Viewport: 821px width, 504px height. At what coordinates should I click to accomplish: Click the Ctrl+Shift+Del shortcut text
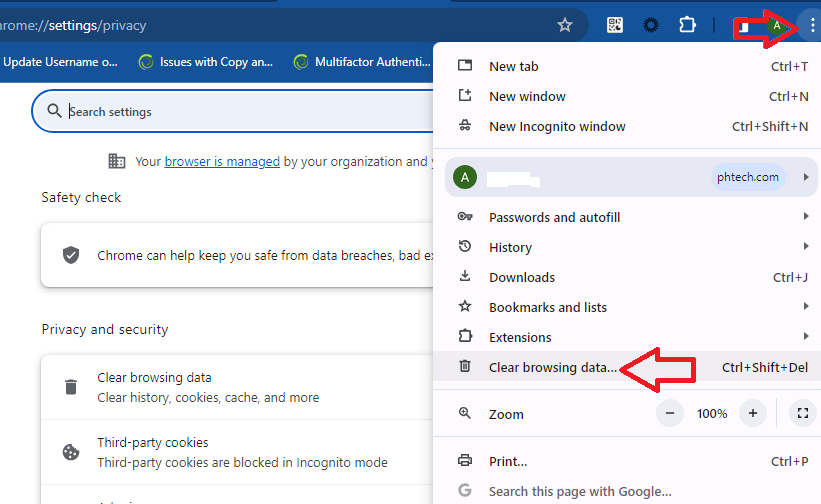[764, 367]
